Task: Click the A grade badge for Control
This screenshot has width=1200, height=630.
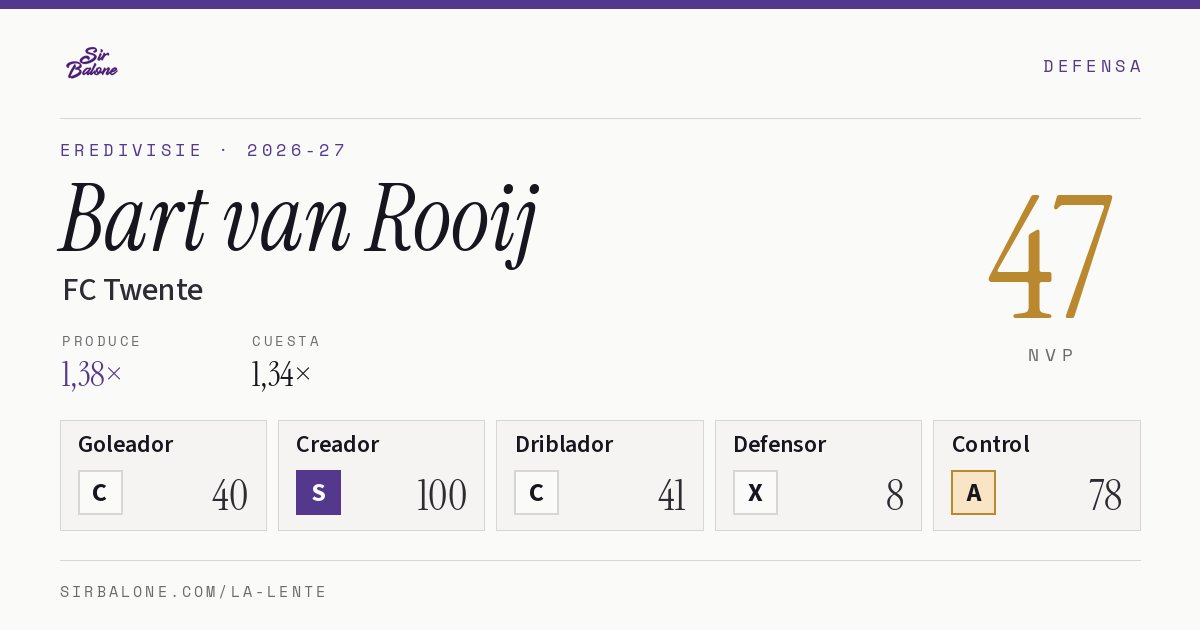Action: [973, 492]
